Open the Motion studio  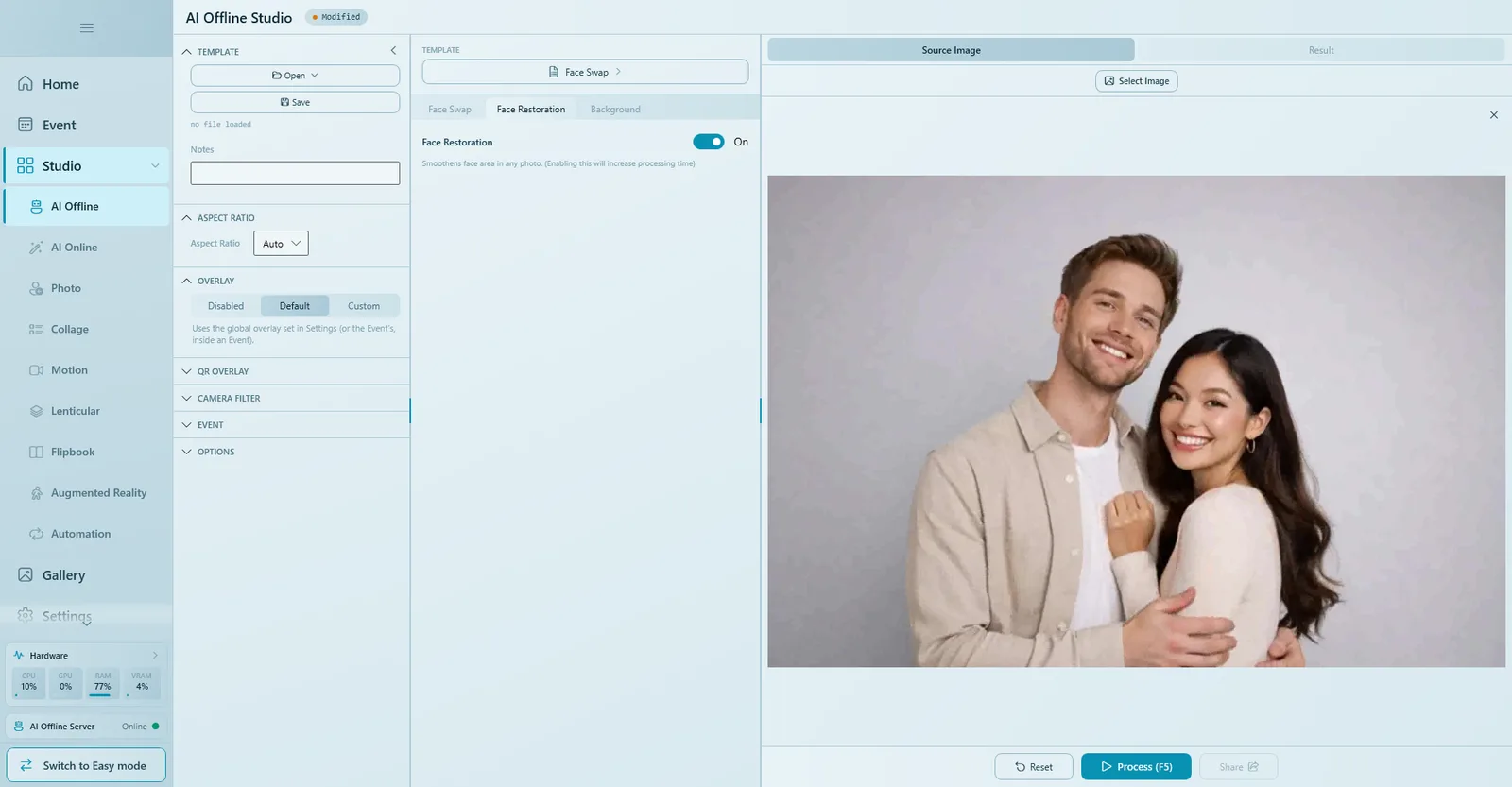point(86,370)
